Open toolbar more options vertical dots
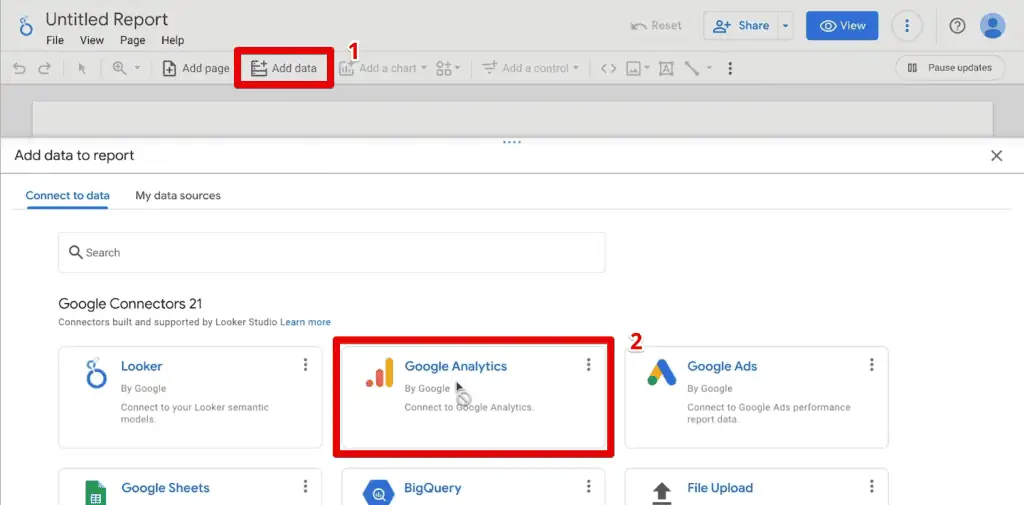The height and width of the screenshot is (505, 1024). [x=729, y=68]
